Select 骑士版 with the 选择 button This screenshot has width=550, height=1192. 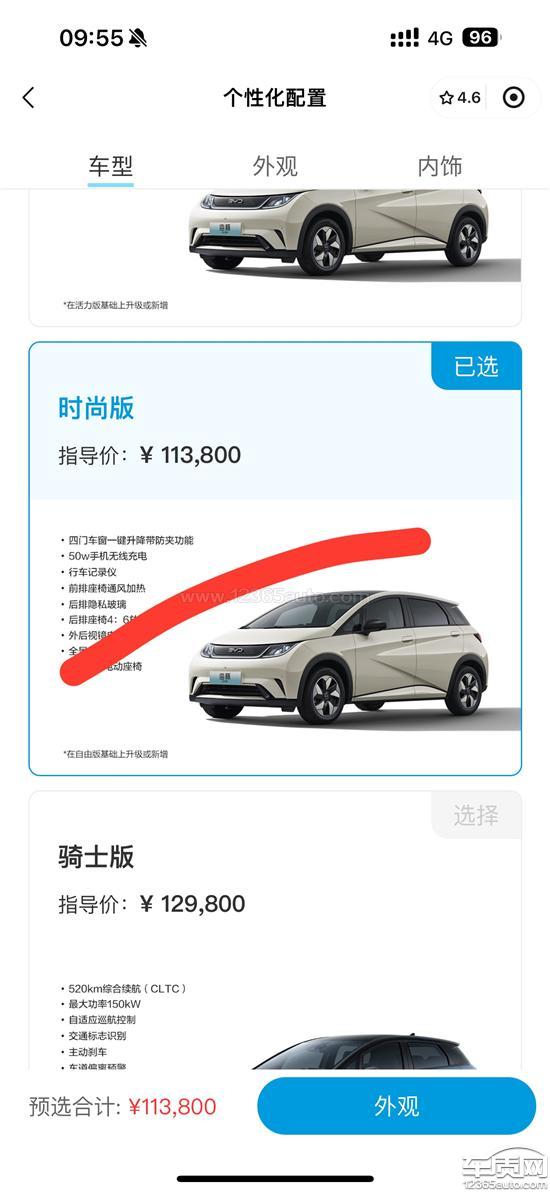point(476,815)
